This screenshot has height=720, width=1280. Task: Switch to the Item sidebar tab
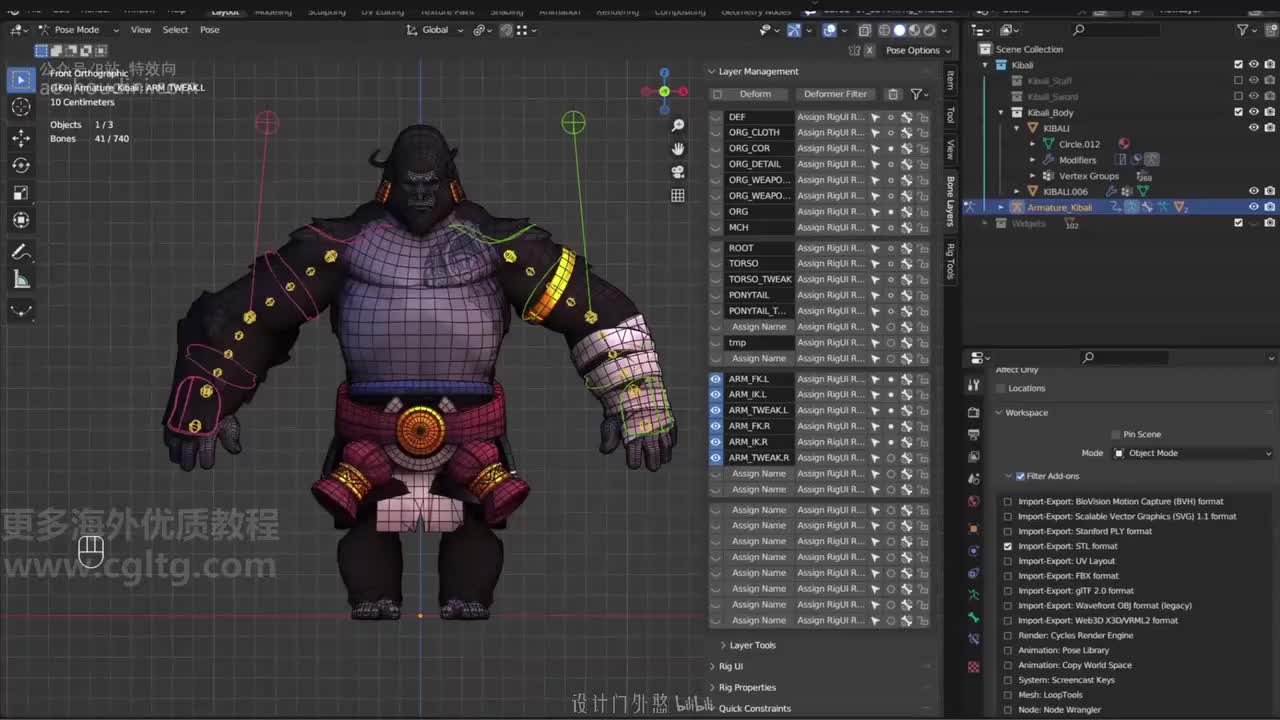(x=950, y=80)
